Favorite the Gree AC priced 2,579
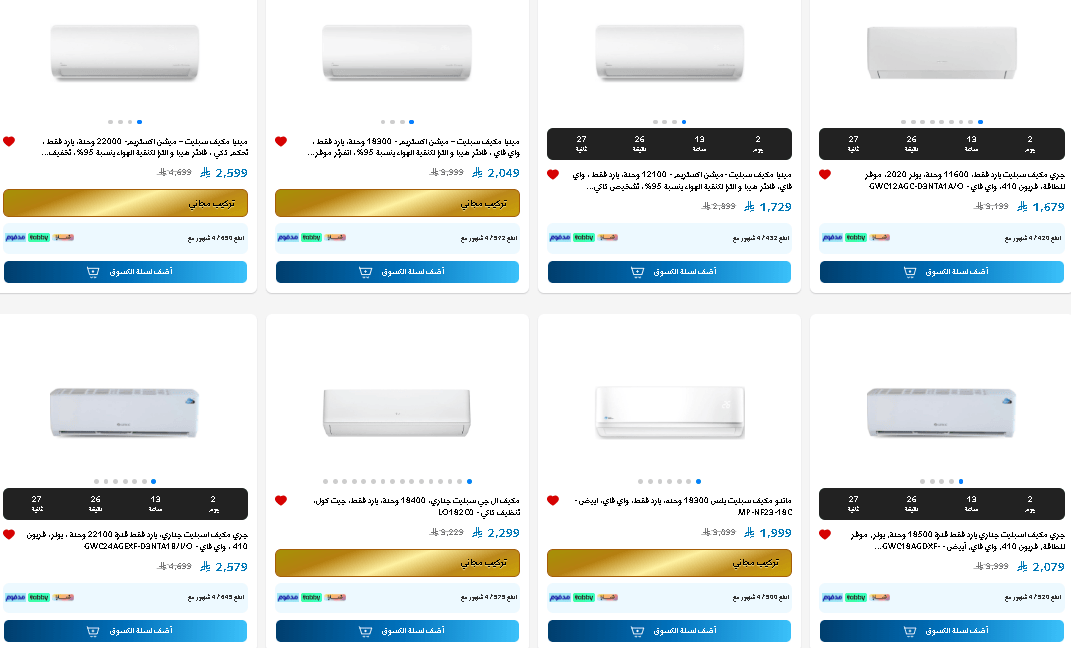1071x648 pixels. [9, 535]
